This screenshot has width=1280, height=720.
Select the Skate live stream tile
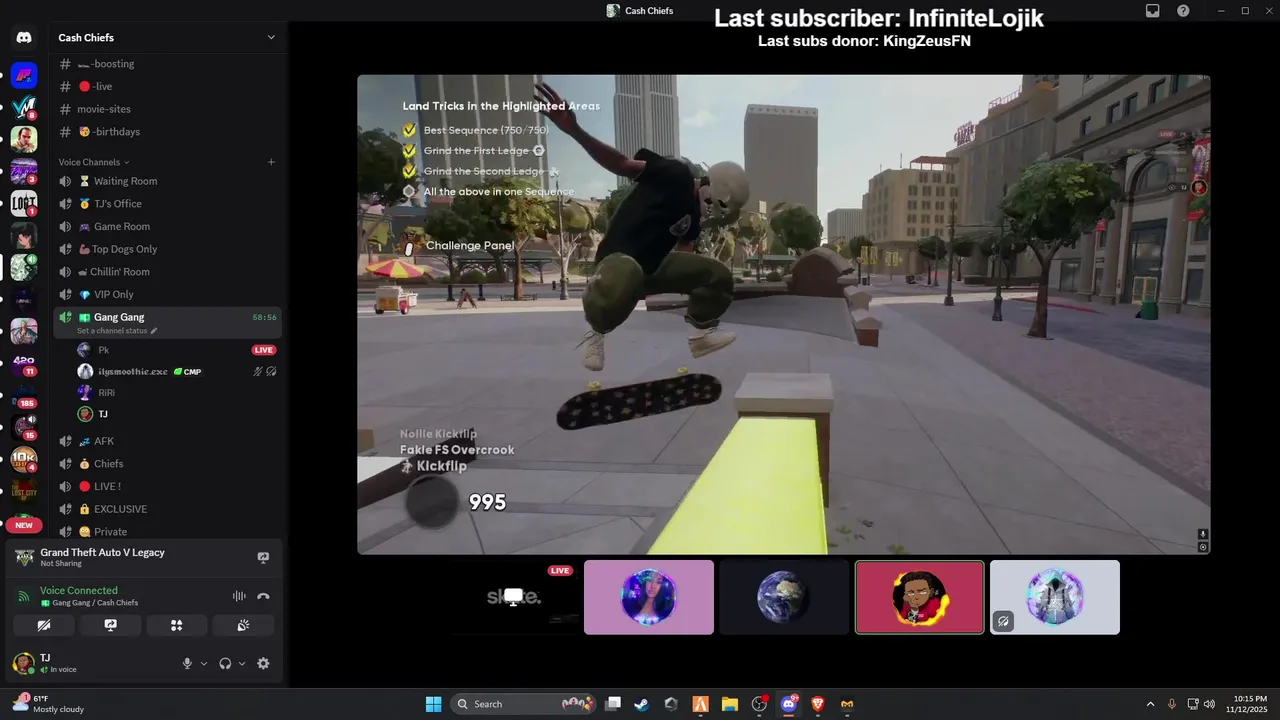[514, 597]
